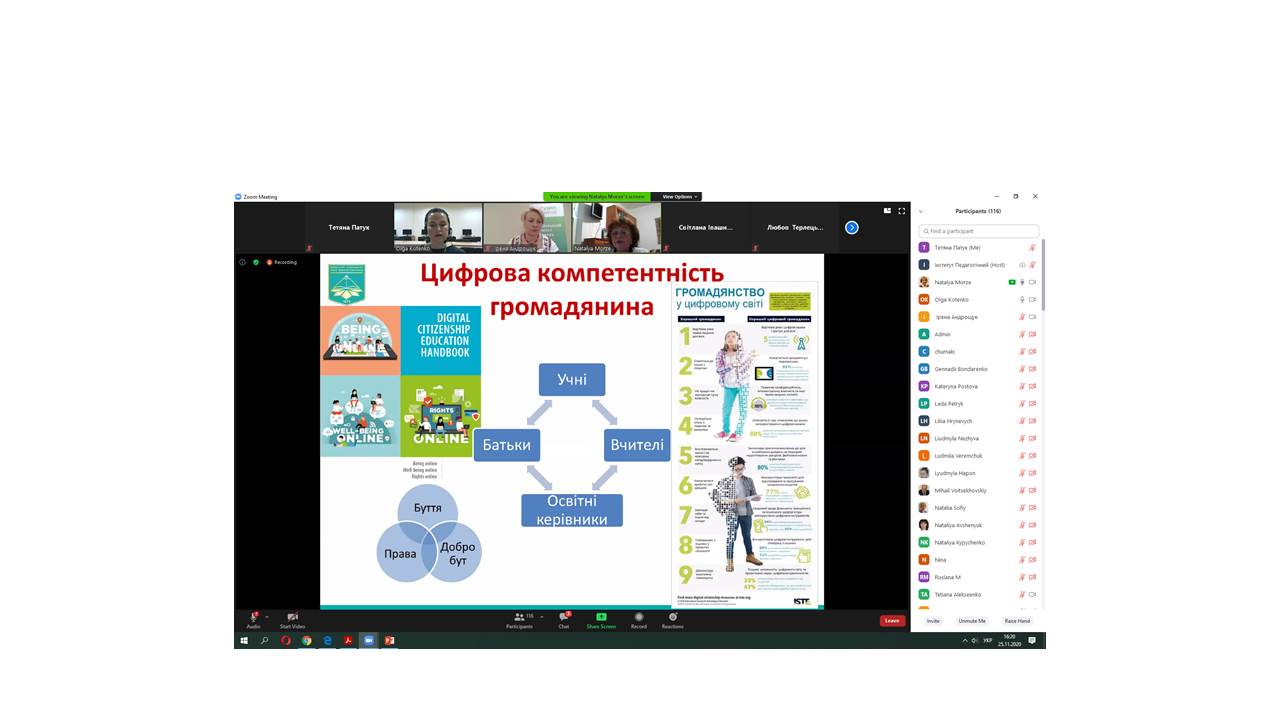This screenshot has height=720, width=1280.
Task: Open the Reactions icon
Action: pyautogui.click(x=672, y=617)
